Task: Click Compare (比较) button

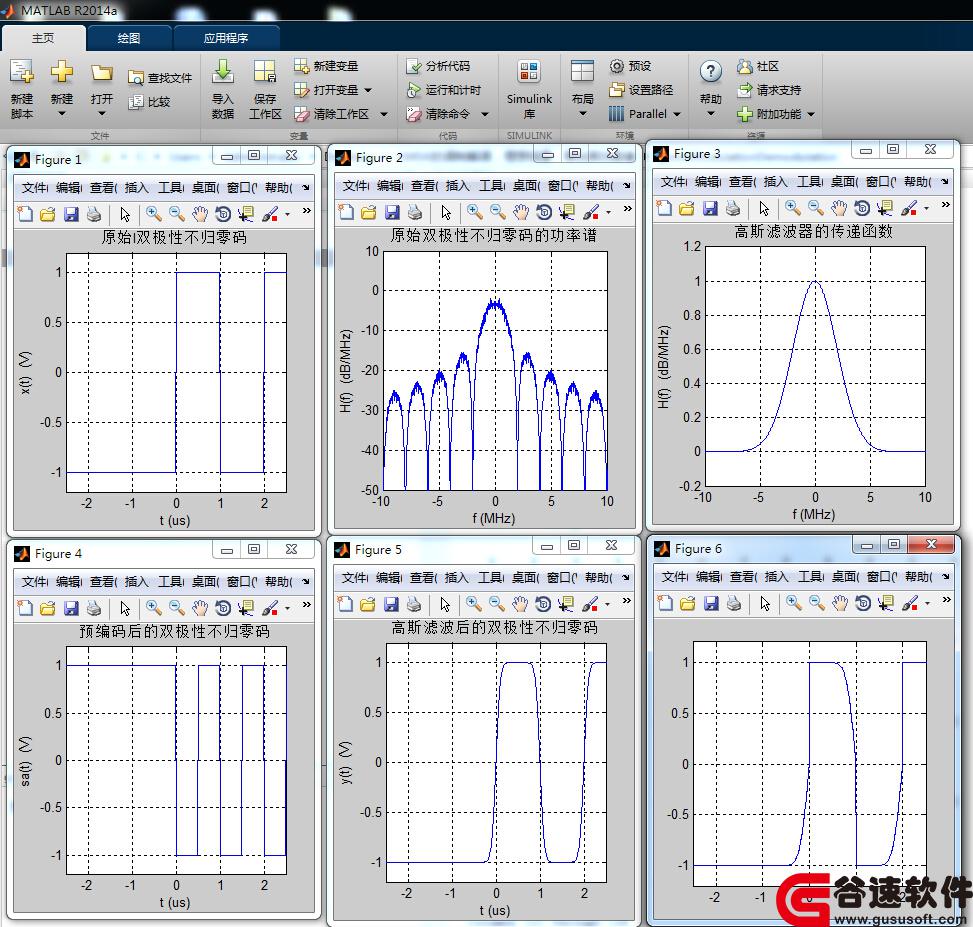Action: [149, 102]
